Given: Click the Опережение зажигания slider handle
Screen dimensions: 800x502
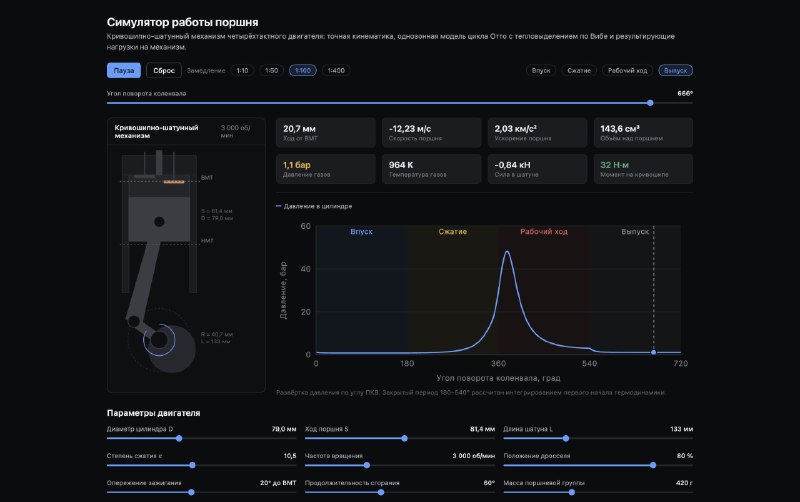Looking at the screenshot, I should click(191, 492).
